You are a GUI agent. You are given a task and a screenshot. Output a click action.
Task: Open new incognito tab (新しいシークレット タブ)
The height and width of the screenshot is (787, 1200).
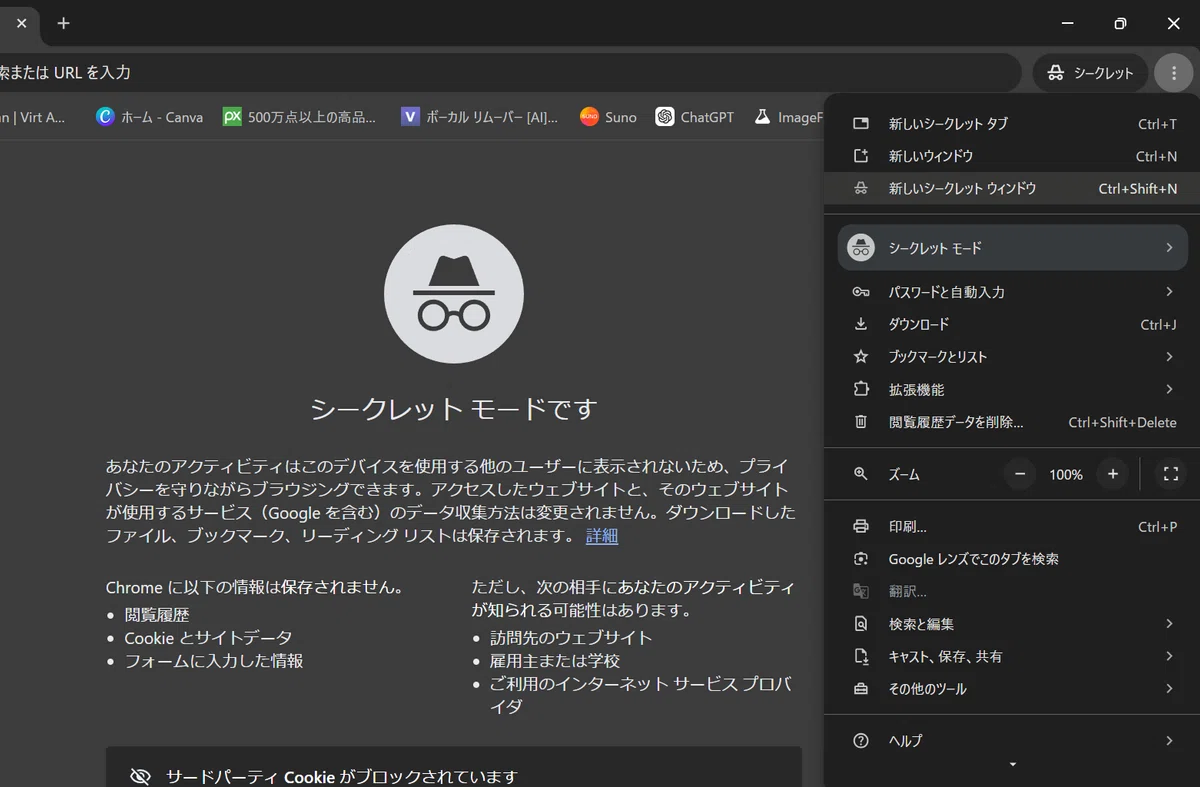point(1012,124)
